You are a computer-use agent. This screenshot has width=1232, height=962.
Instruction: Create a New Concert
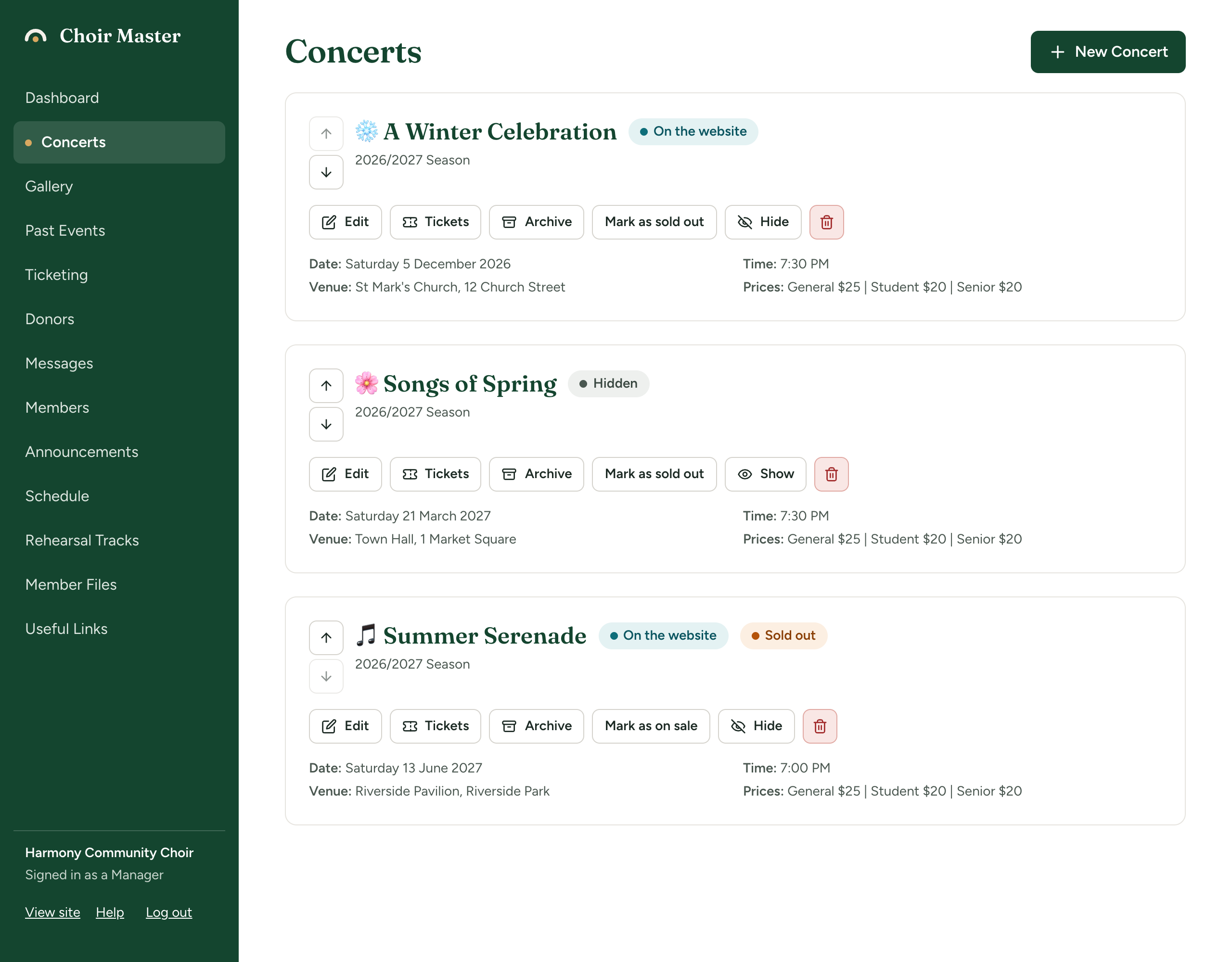1108,52
